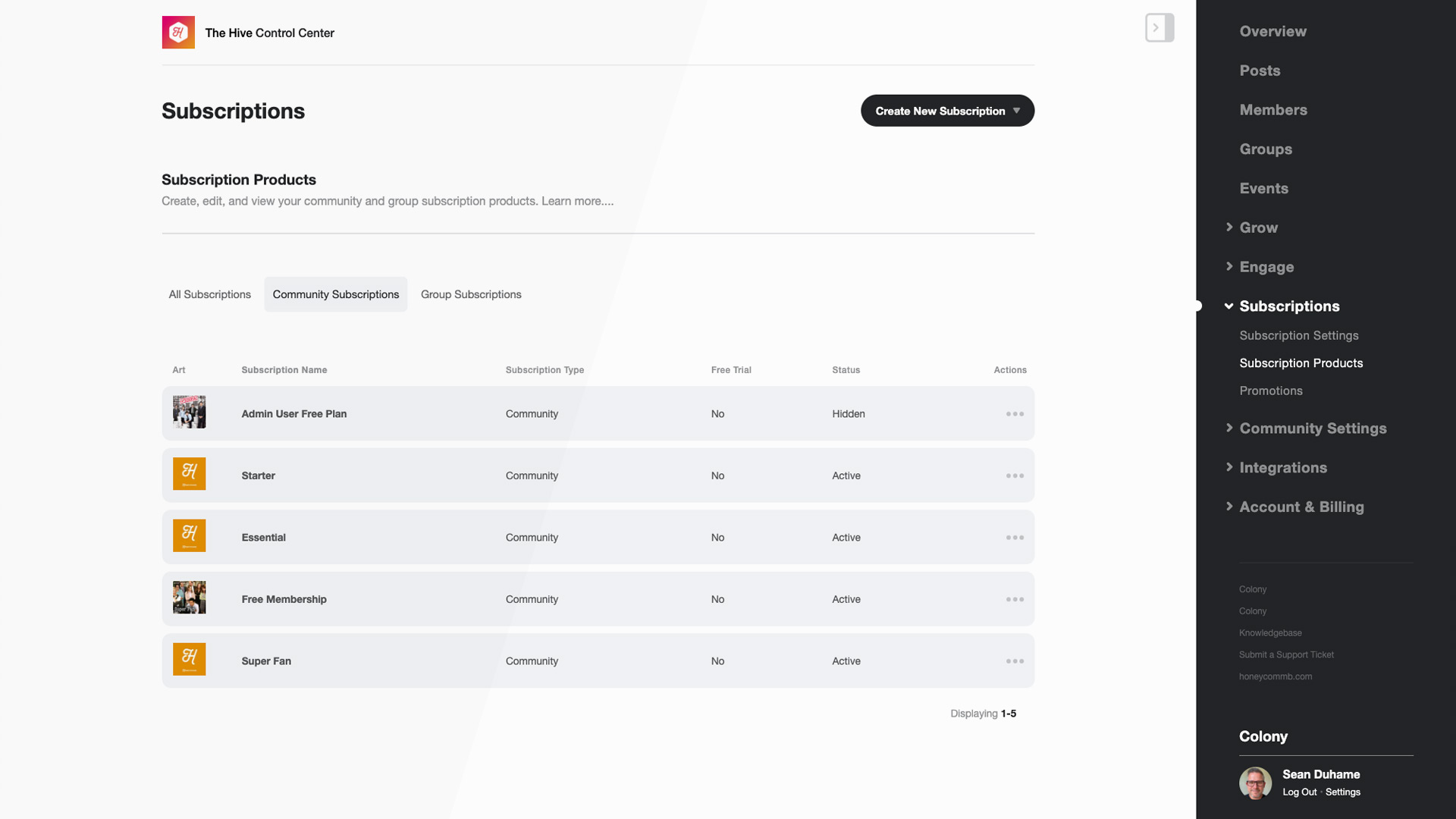Click the Log Out link
This screenshot has width=1456, height=819.
[1299, 792]
